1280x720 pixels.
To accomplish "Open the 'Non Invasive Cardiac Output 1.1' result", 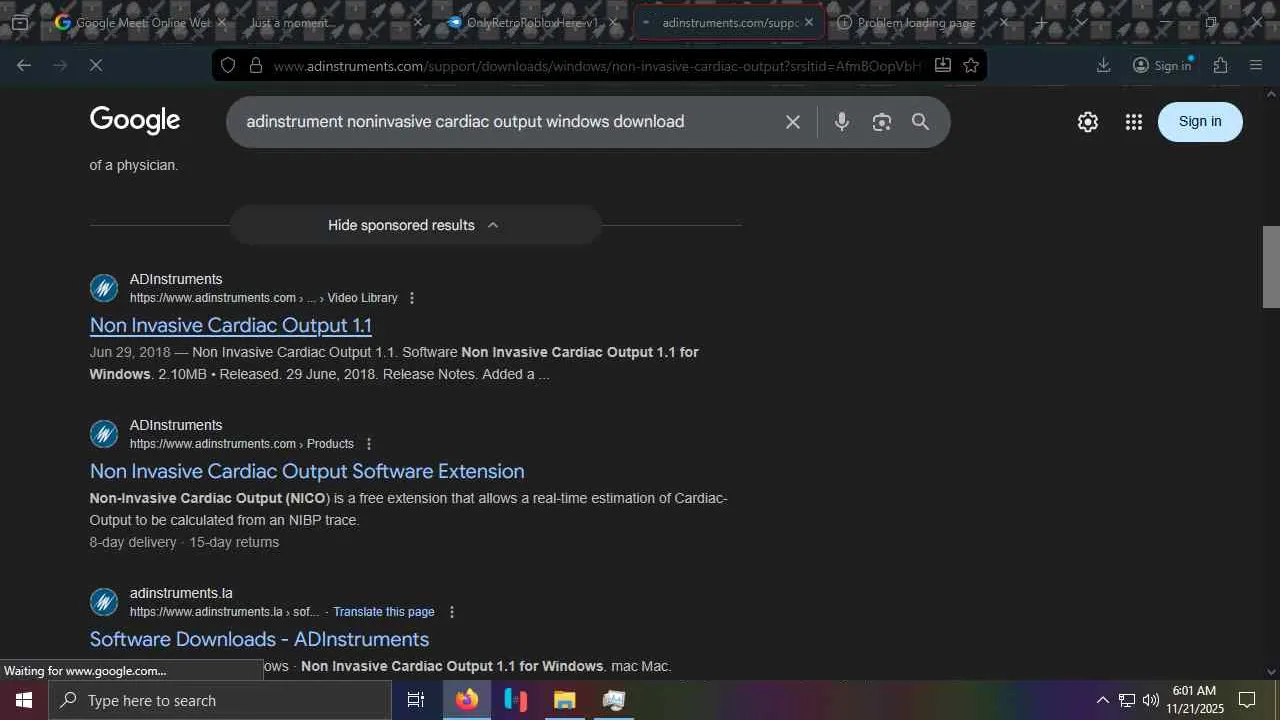I will coord(231,325).
